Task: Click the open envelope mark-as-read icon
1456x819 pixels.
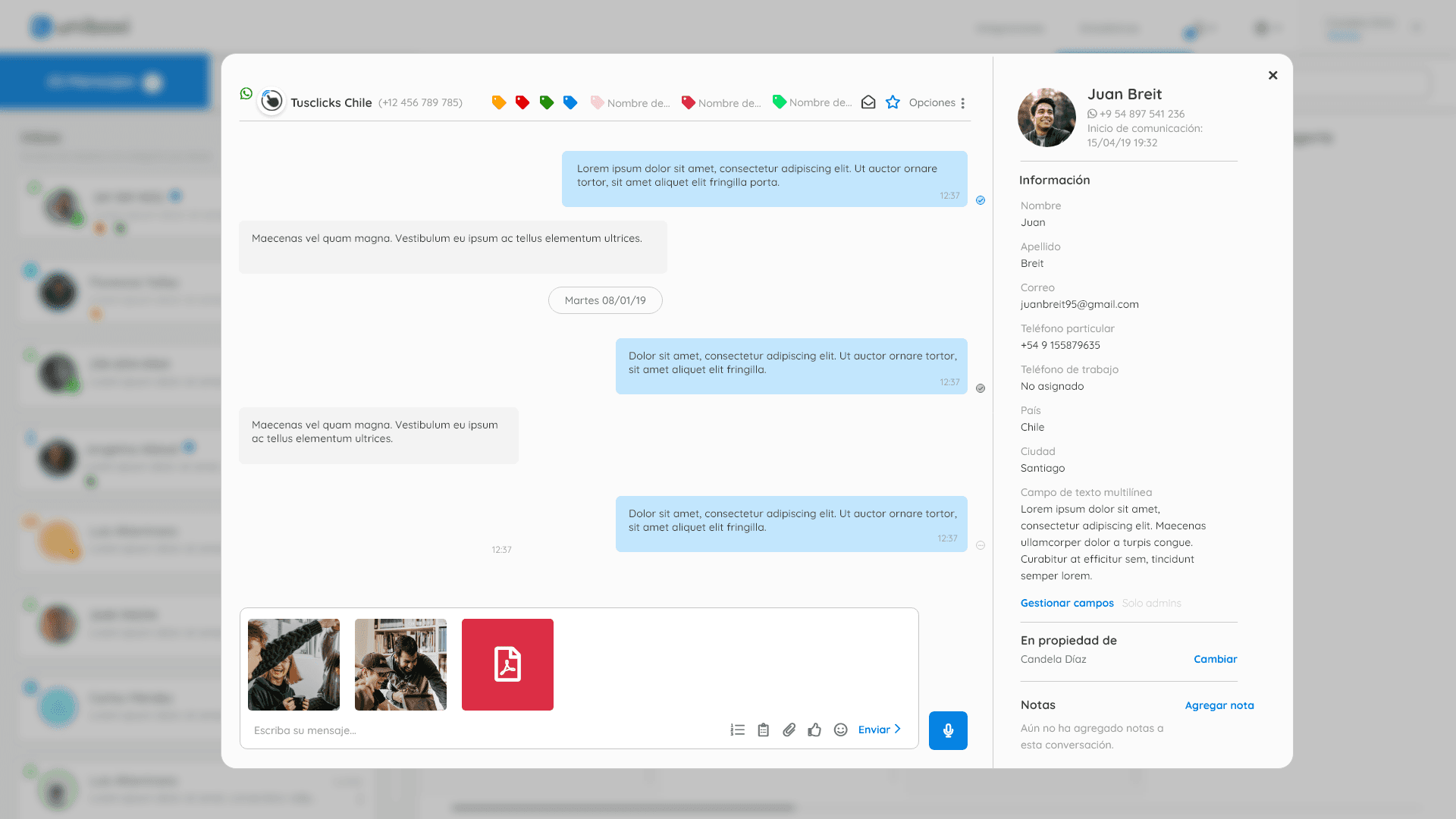Action: pyautogui.click(x=868, y=102)
